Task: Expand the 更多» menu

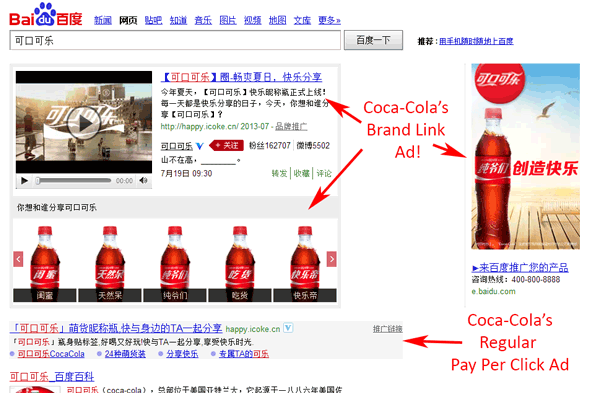Action: [x=329, y=20]
